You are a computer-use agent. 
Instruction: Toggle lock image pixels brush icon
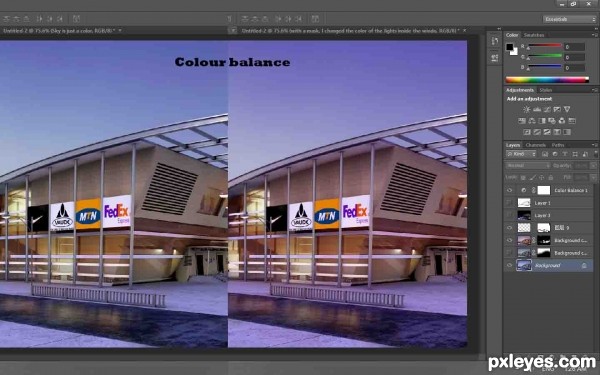[x=532, y=178]
